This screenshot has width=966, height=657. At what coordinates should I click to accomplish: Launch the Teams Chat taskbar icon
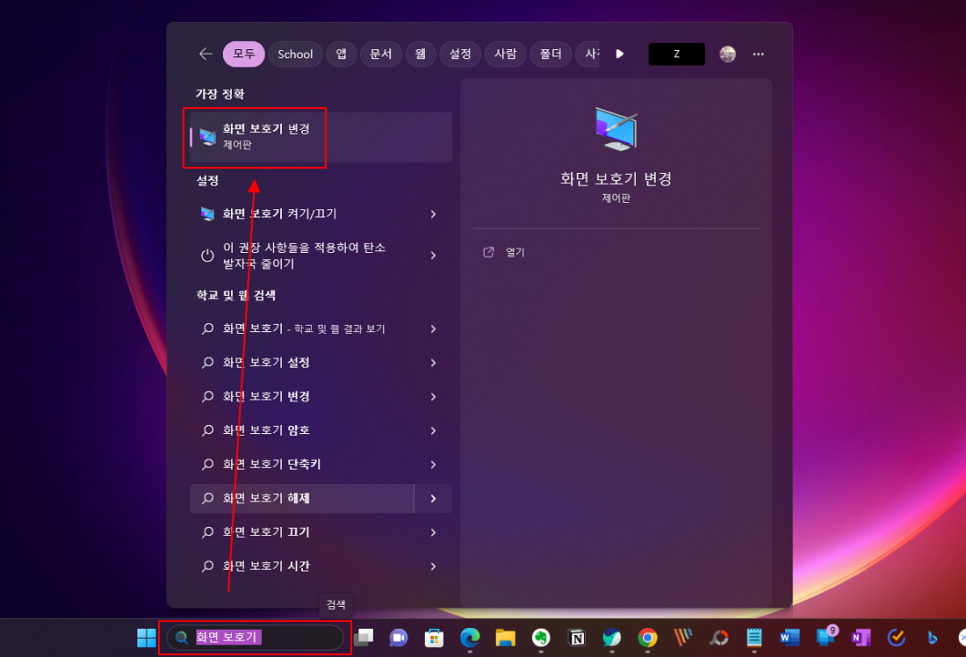pyautogui.click(x=399, y=638)
